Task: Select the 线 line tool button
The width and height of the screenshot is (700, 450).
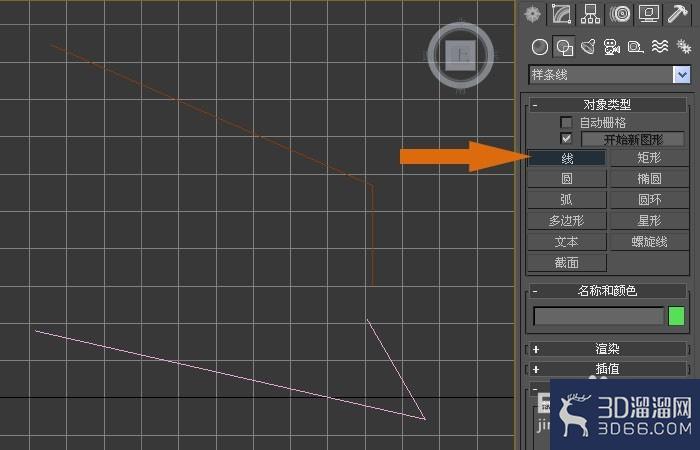Action: click(x=567, y=158)
